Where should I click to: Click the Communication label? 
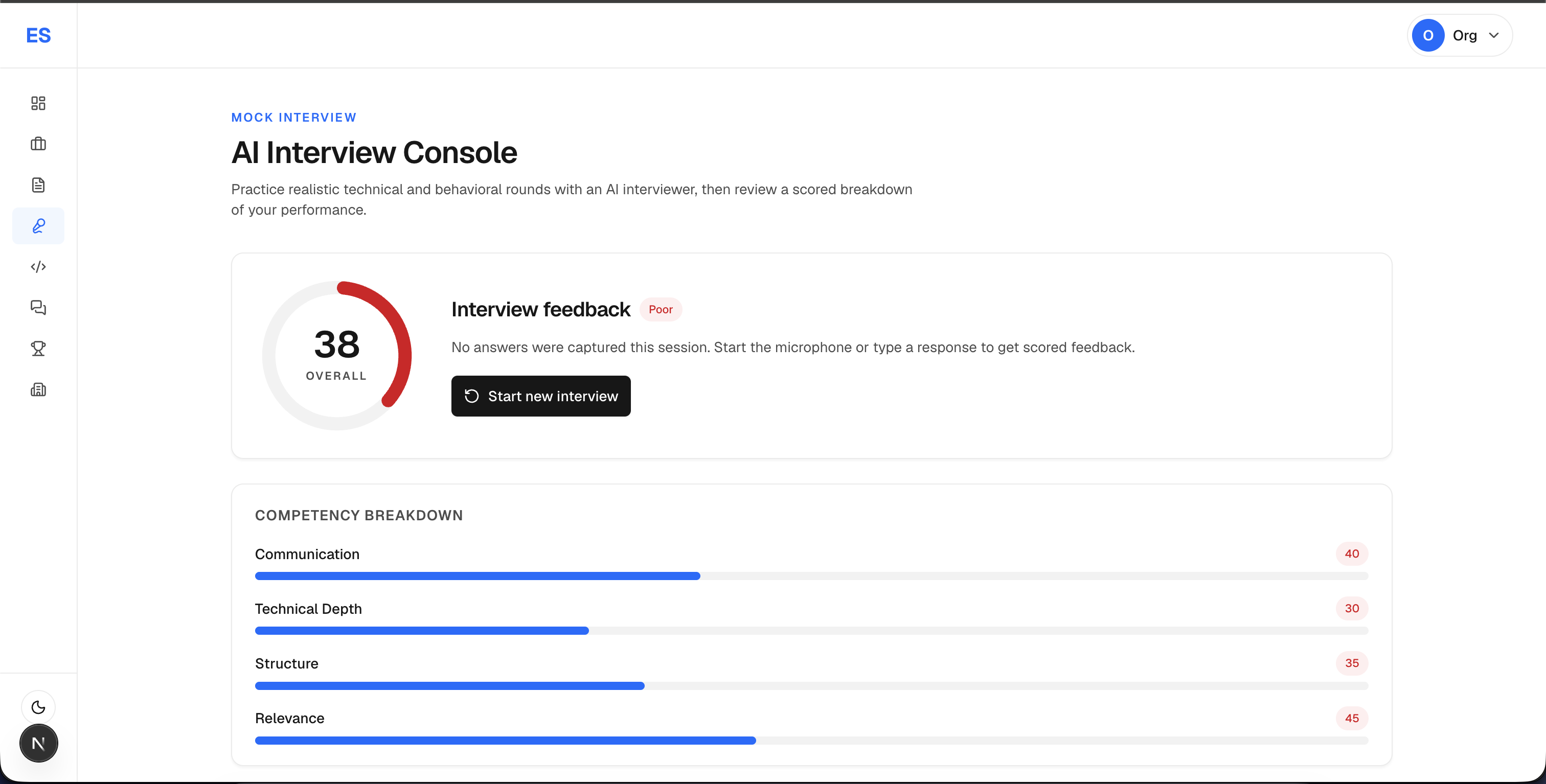coord(307,554)
